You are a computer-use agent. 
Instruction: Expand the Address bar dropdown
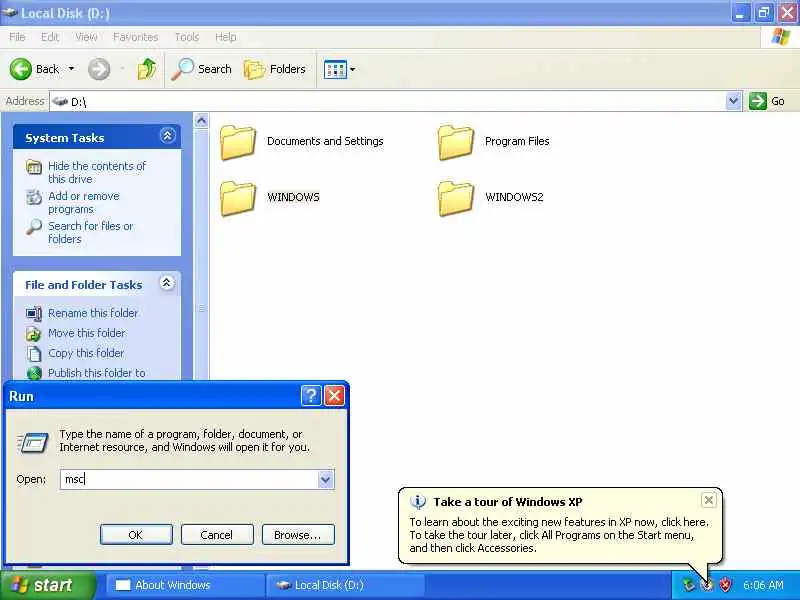[733, 101]
